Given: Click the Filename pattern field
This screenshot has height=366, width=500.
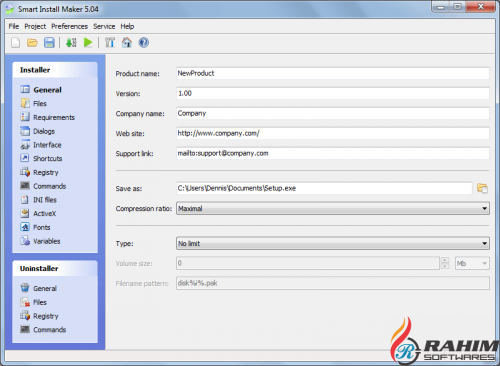Looking at the screenshot, I should pos(333,283).
